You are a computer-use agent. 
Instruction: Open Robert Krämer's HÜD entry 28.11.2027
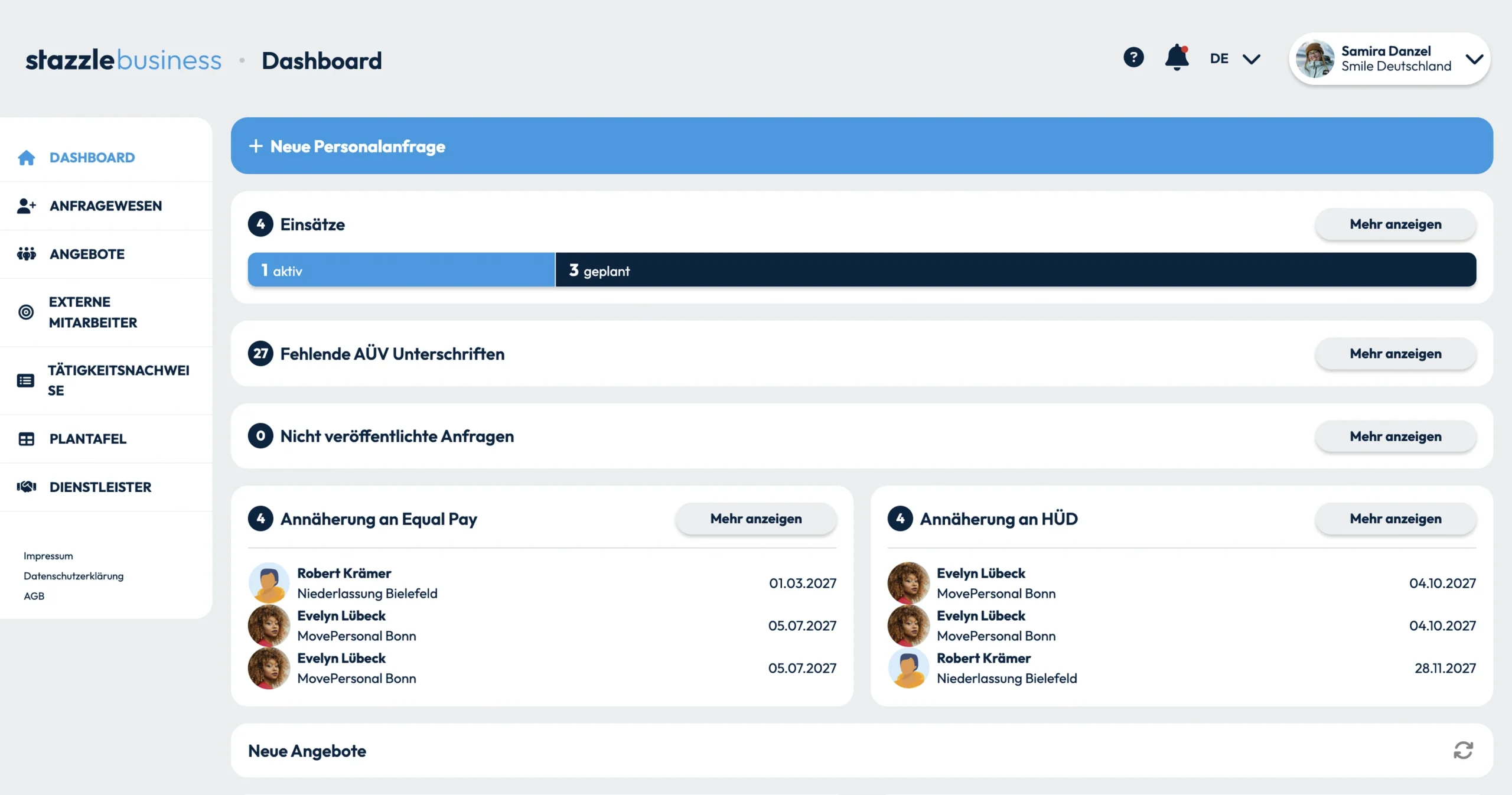[x=1182, y=668]
